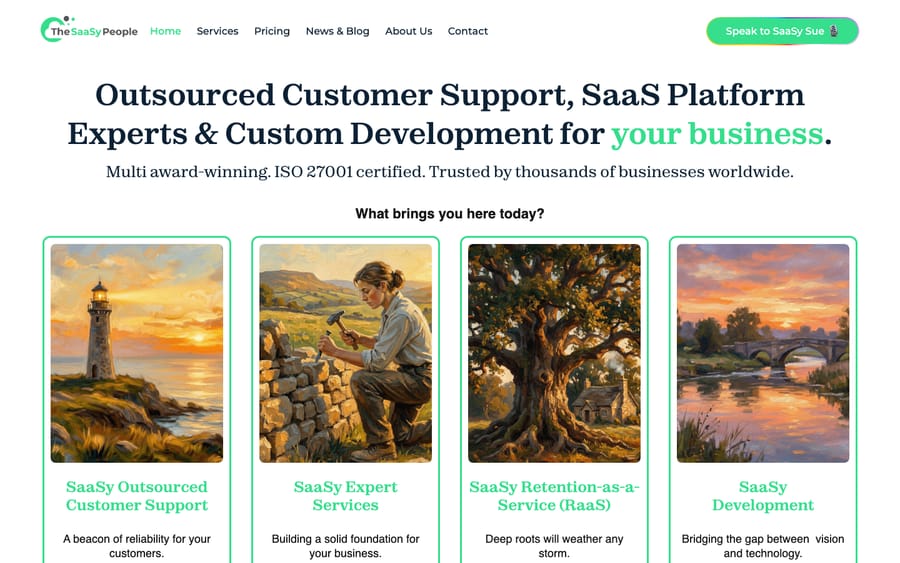Open the Home nav item
This screenshot has width=900, height=563.
pyautogui.click(x=165, y=31)
